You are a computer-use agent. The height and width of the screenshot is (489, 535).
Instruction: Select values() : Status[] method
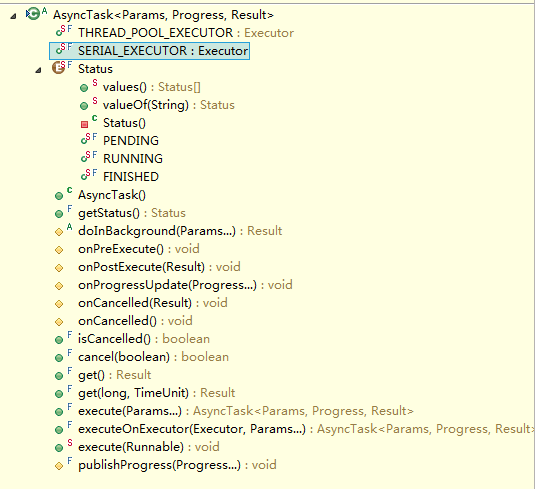(x=152, y=87)
